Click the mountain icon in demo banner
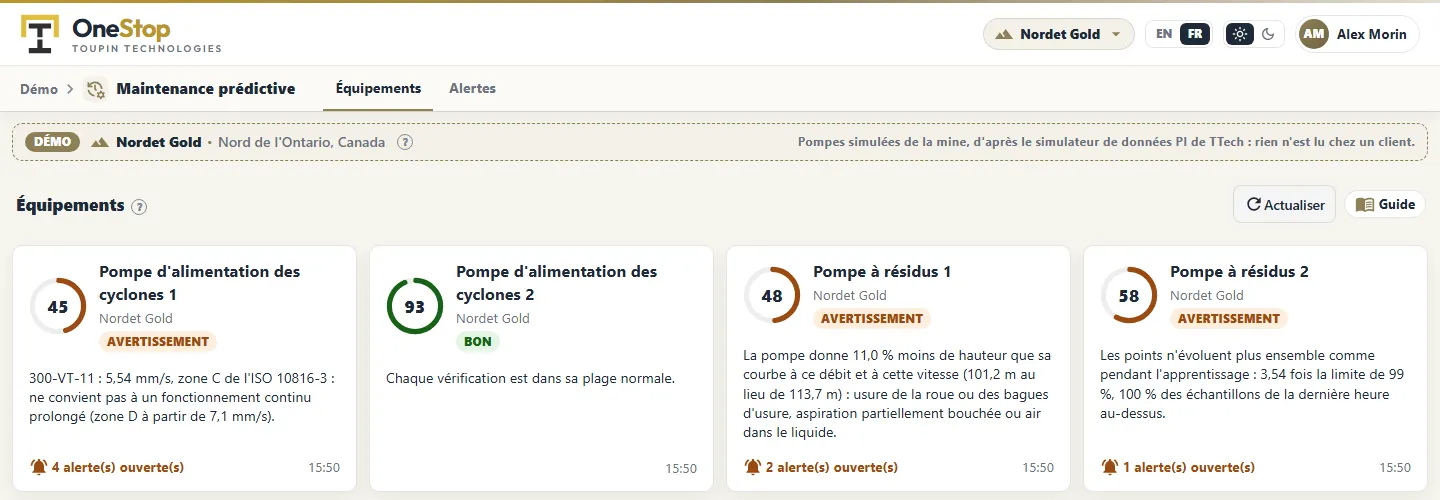 (100, 142)
